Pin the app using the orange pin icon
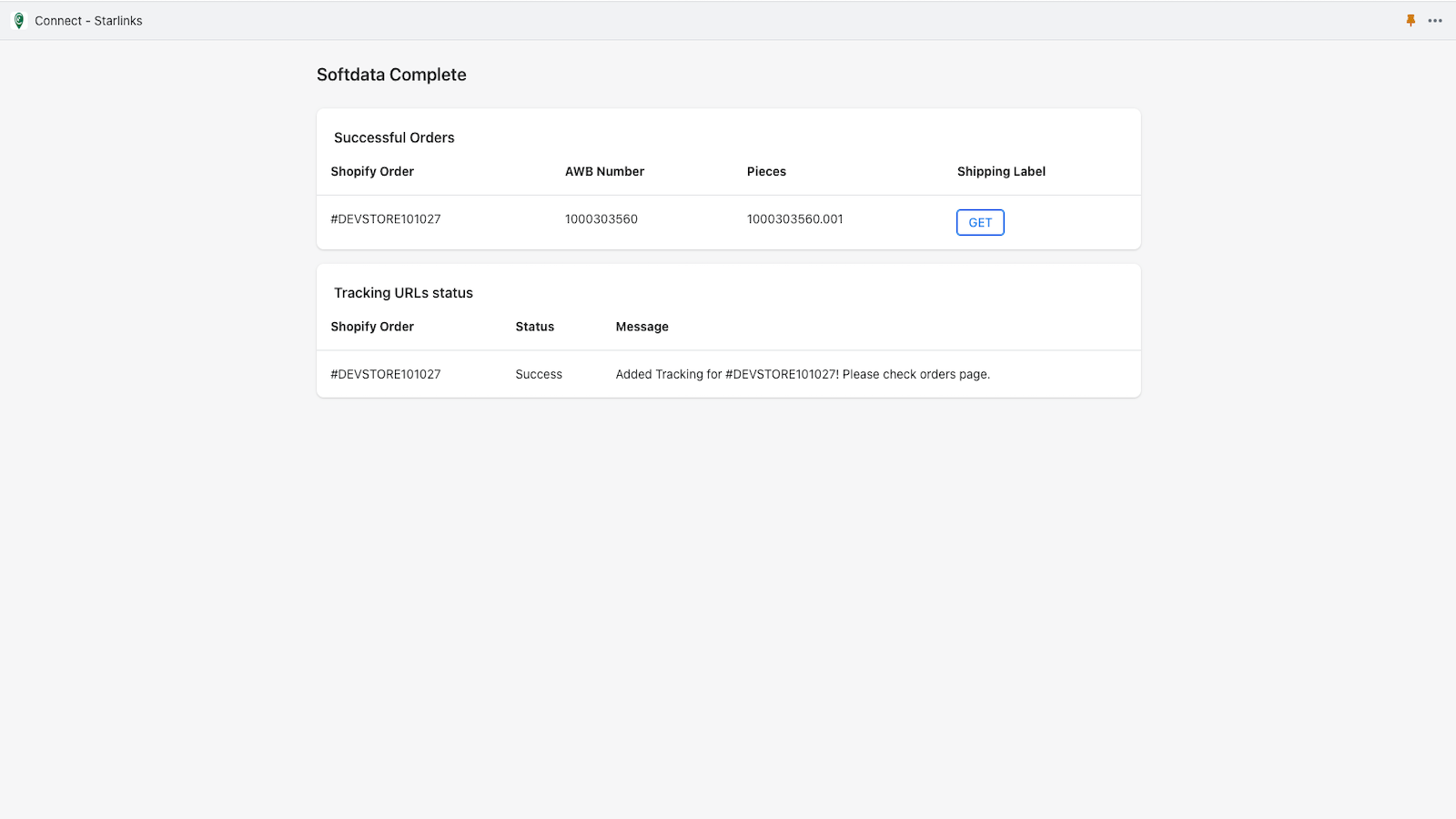 coord(1410,20)
